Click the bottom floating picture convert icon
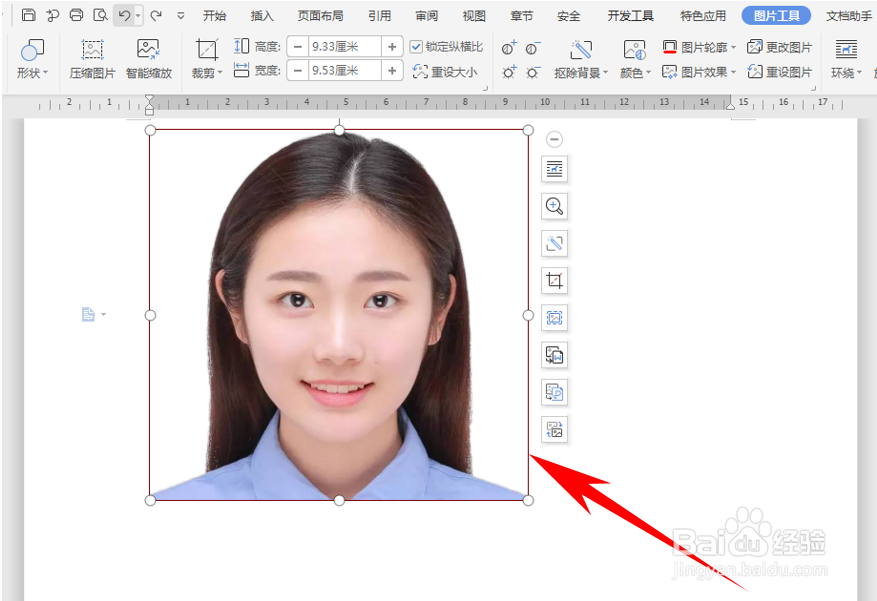The width and height of the screenshot is (877, 601). (x=554, y=429)
